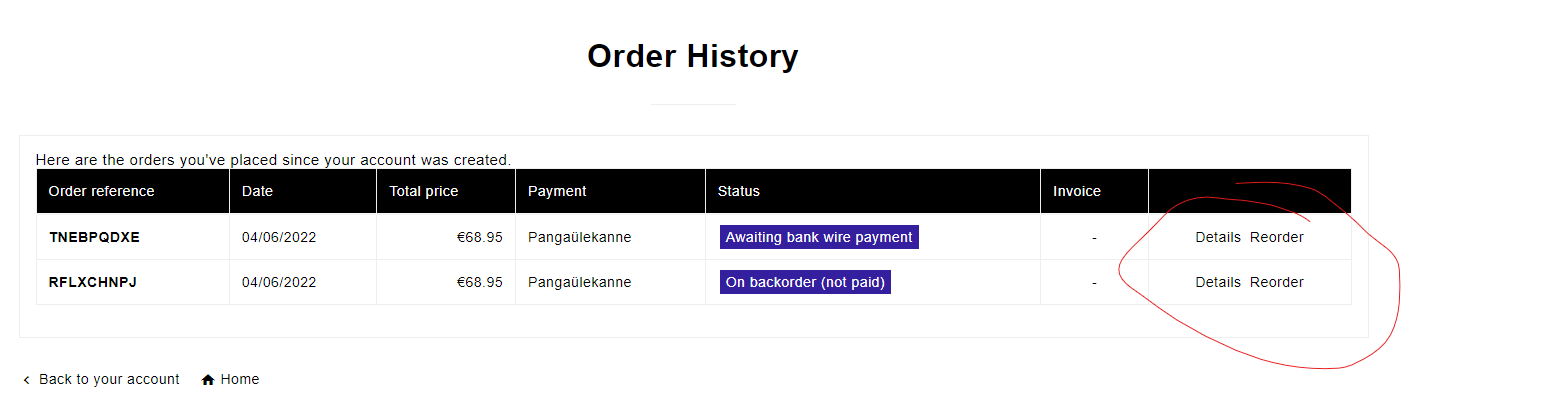Click the €68.95 price of order TNEBPQDXE
The image size is (1562, 417).
tap(479, 237)
